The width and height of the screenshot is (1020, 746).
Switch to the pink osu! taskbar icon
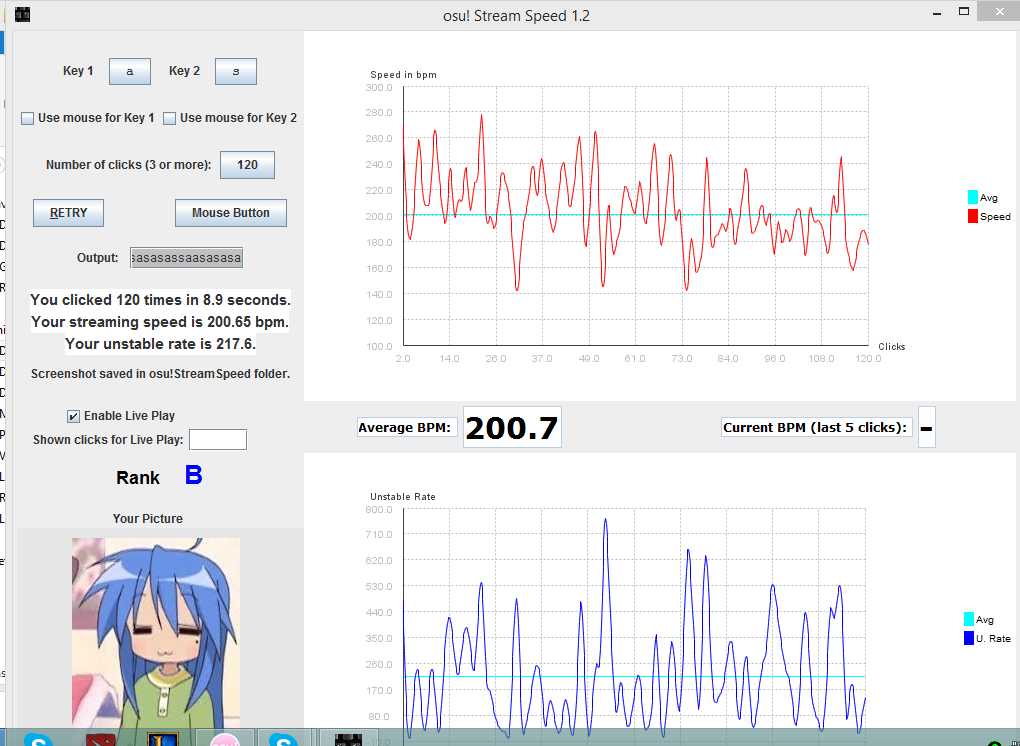click(x=224, y=739)
